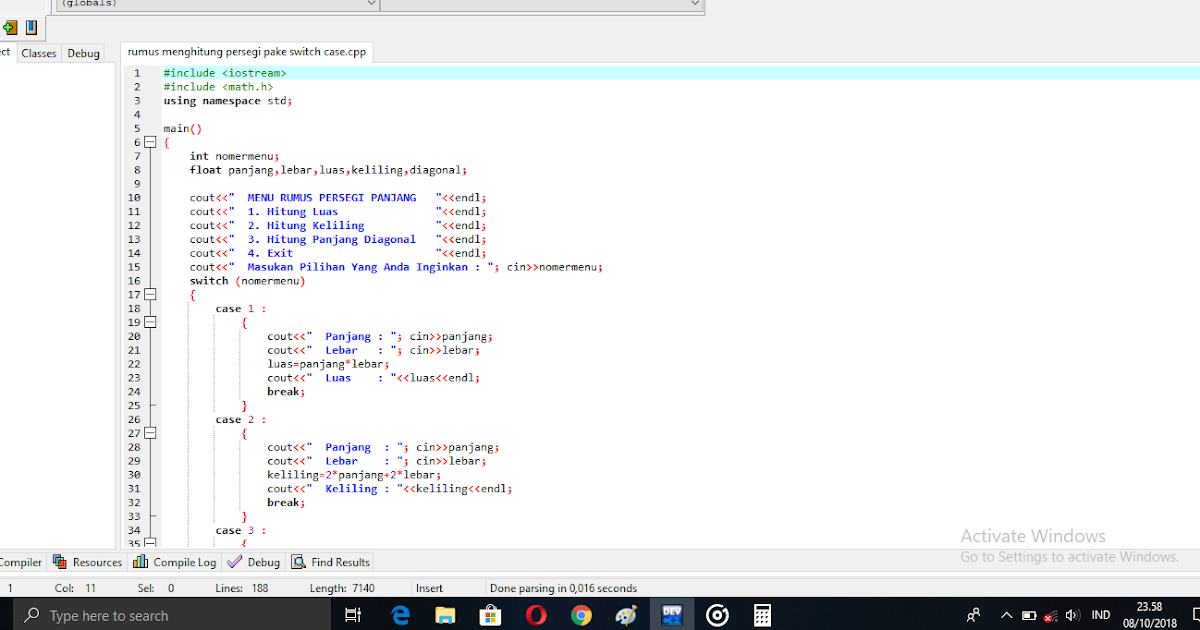Open Dev-C++ from the taskbar
Viewport: 1200px width, 630px height.
672,614
